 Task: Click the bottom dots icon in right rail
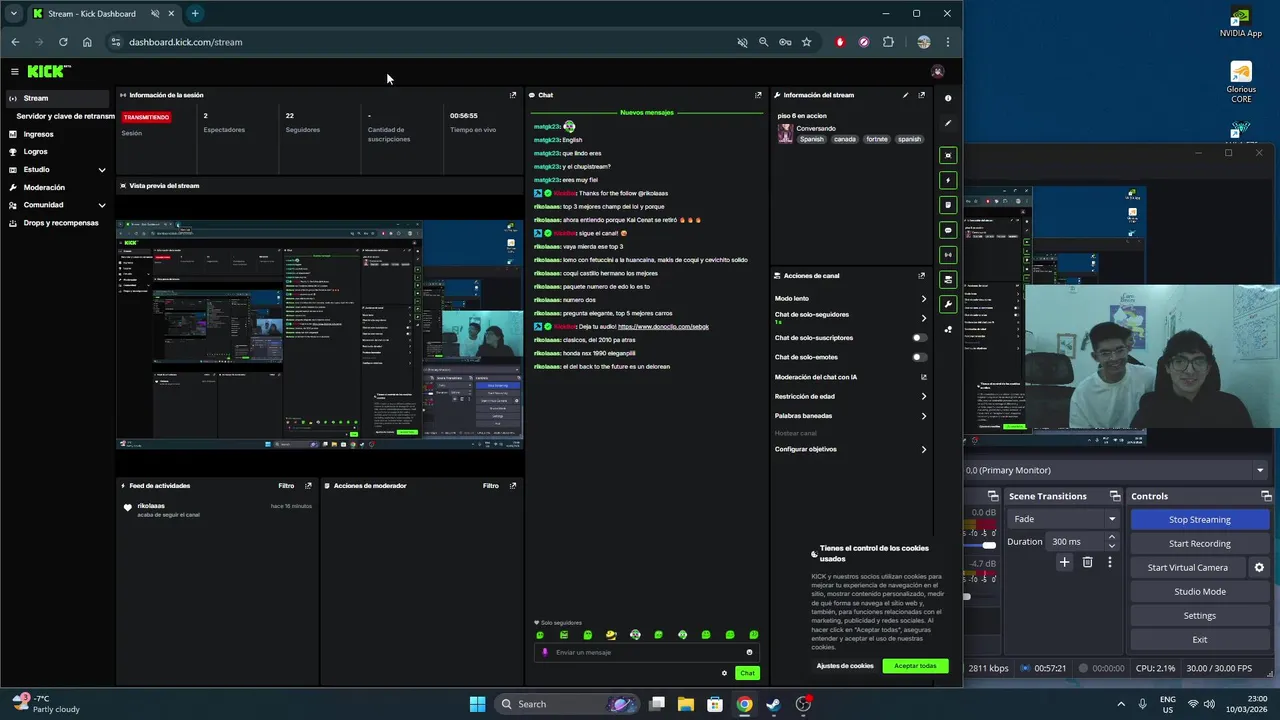pyautogui.click(x=948, y=329)
